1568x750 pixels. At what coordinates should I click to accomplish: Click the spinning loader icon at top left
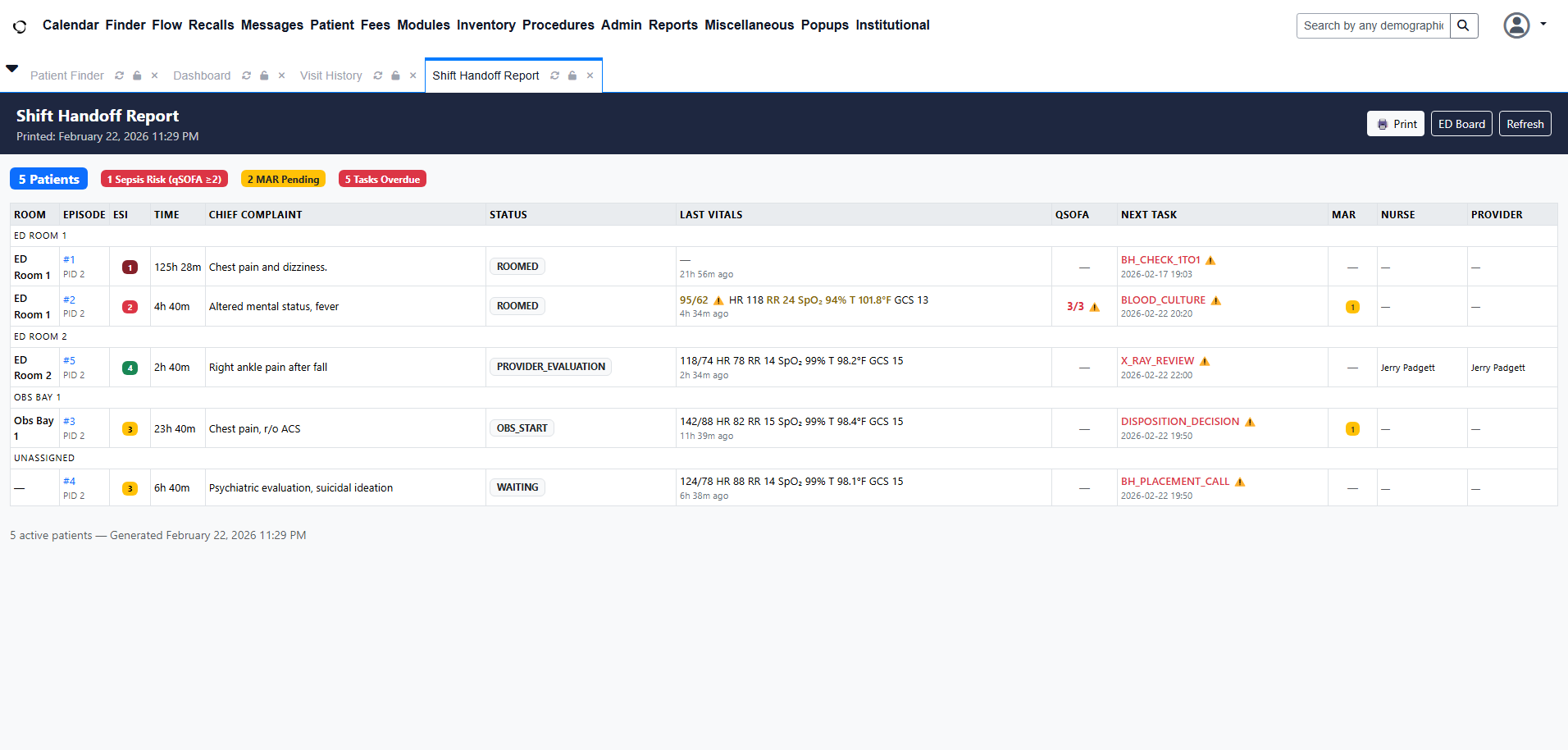[20, 26]
